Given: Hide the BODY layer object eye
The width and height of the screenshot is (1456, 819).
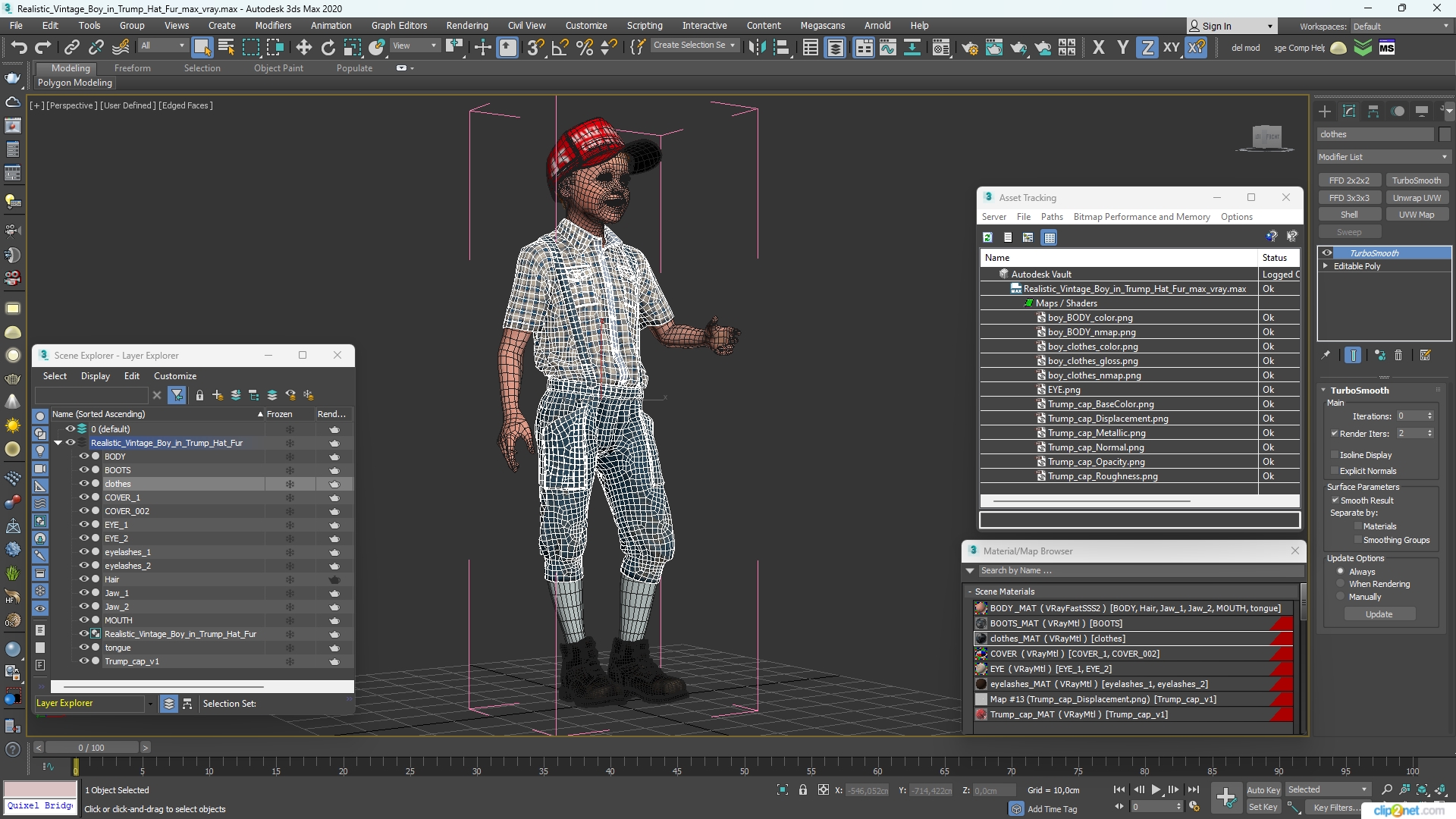Looking at the screenshot, I should (x=84, y=457).
